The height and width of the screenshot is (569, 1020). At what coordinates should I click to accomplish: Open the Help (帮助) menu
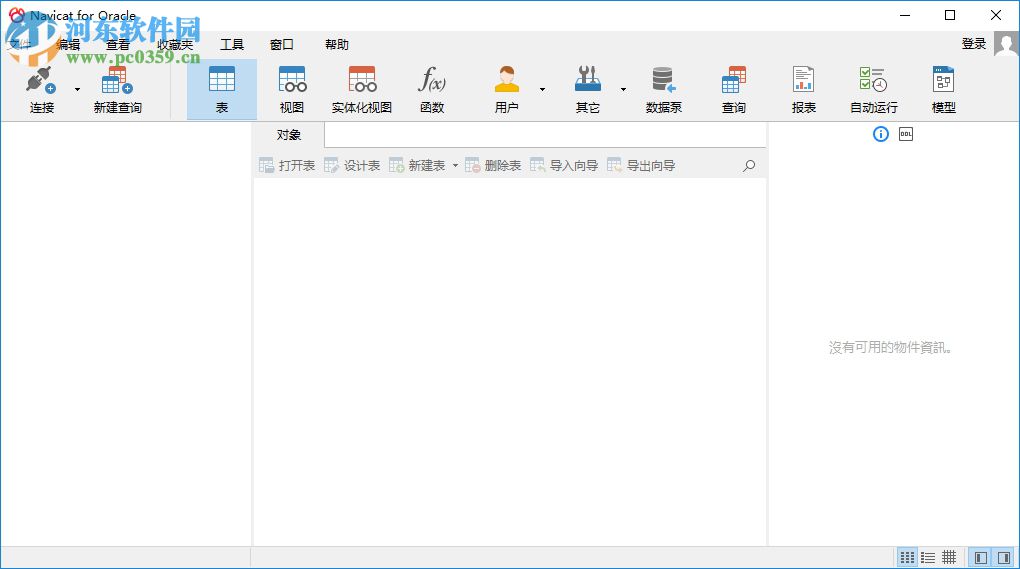(337, 44)
